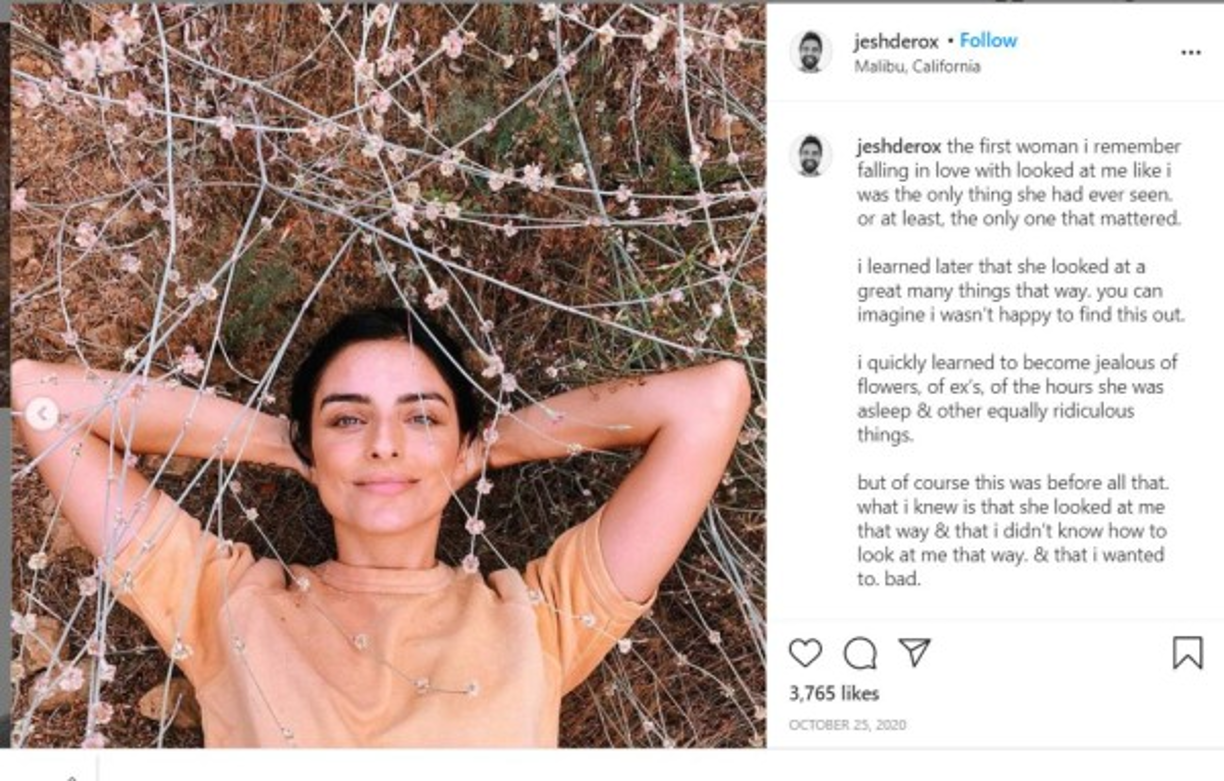
Task: Click the bold jeshderox username starting the caption
Action: (899, 146)
